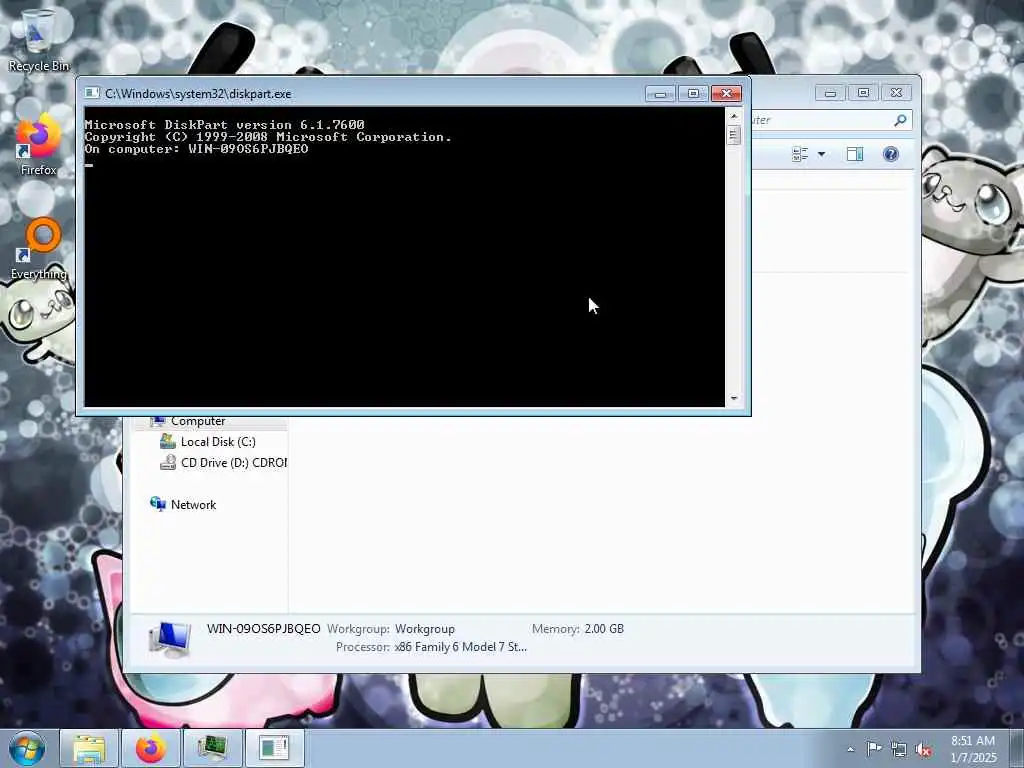
Task: Open Explorer help question mark icon
Action: coord(891,154)
